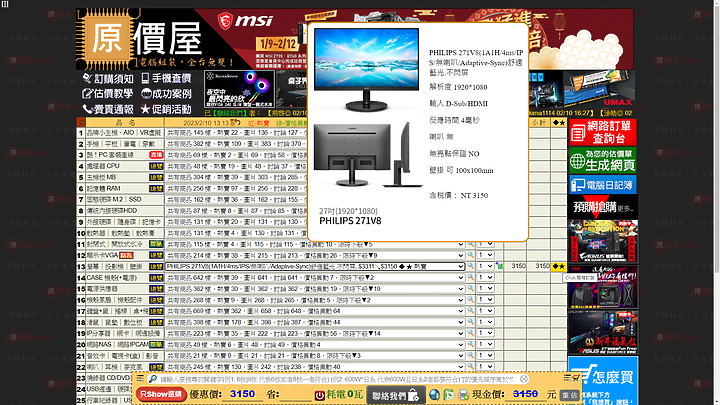Open the magnifier icon for row 17

(470, 310)
